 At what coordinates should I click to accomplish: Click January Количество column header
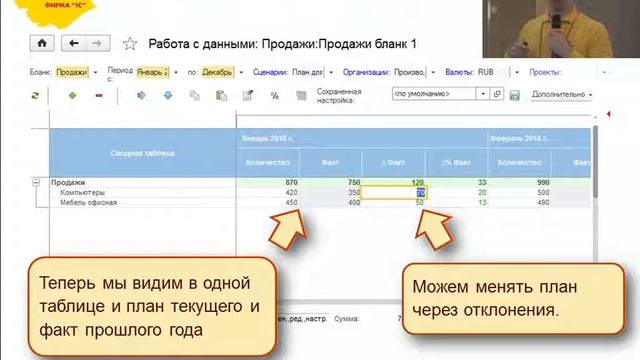tap(268, 162)
